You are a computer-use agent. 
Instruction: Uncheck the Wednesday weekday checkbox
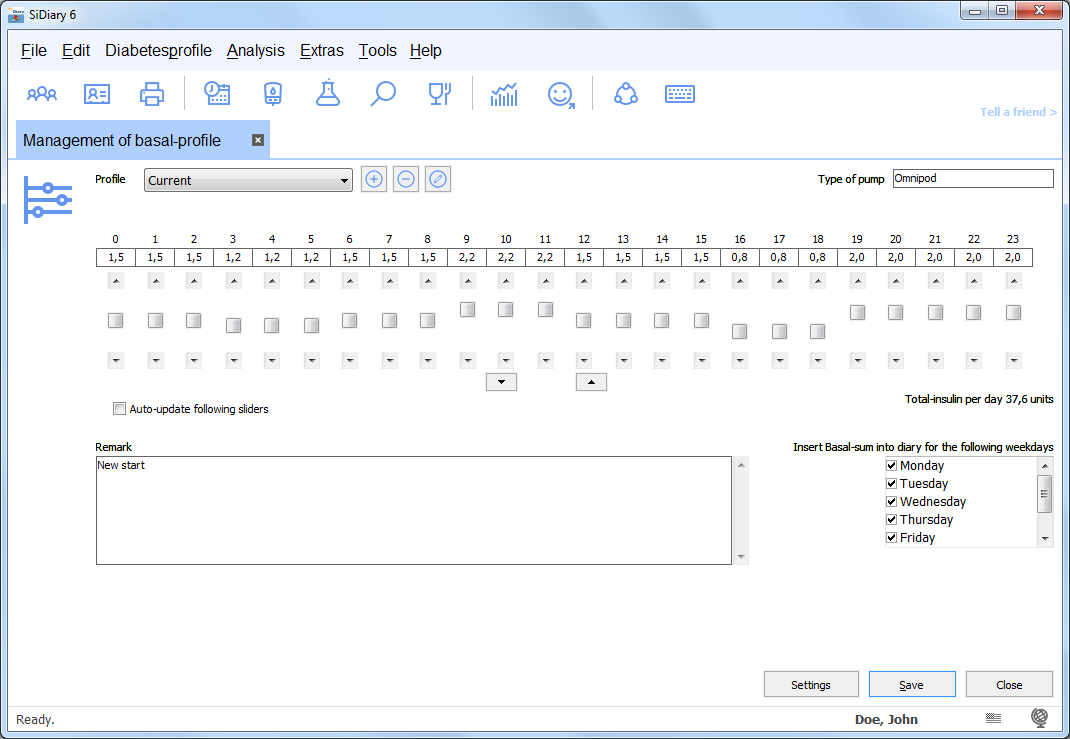tap(892, 502)
